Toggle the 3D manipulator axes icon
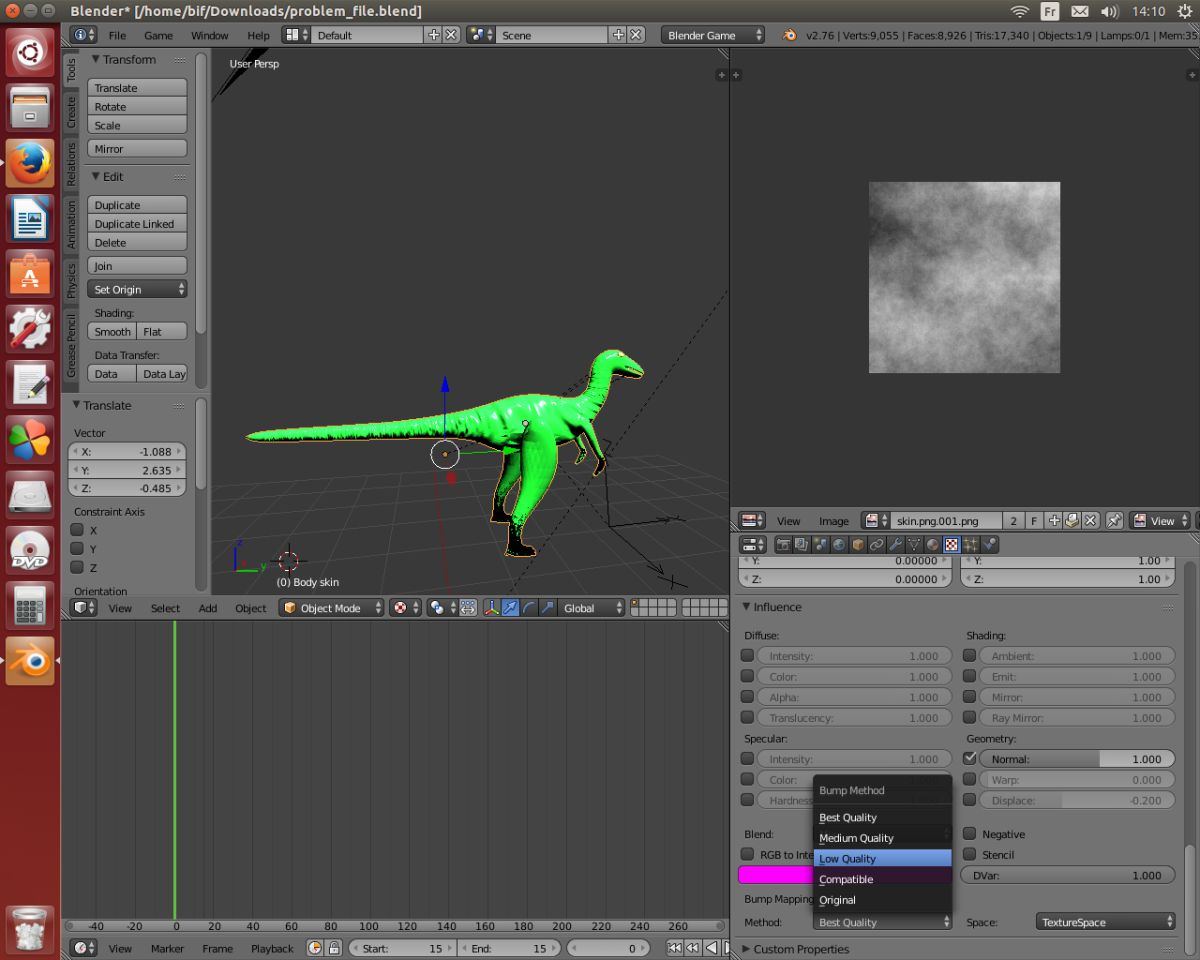 coord(492,608)
